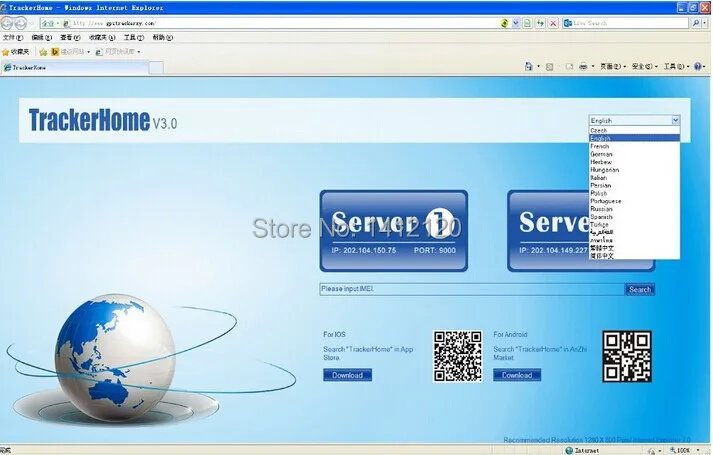Select German in the language list
The width and height of the screenshot is (713, 455).
634,154
